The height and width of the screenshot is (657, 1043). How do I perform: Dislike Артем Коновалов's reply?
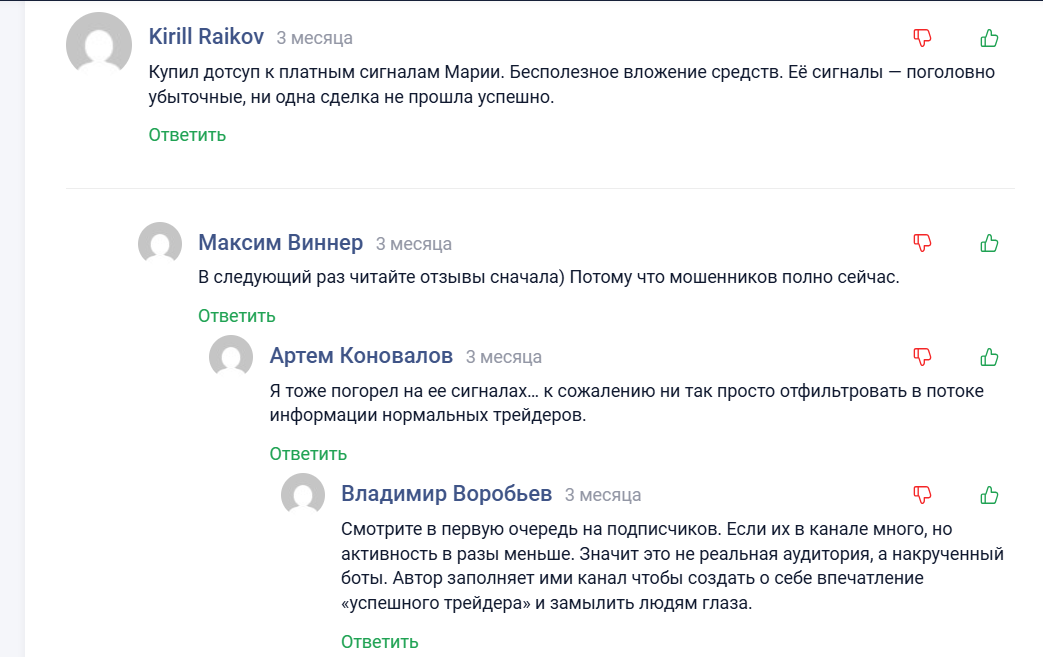click(x=921, y=356)
